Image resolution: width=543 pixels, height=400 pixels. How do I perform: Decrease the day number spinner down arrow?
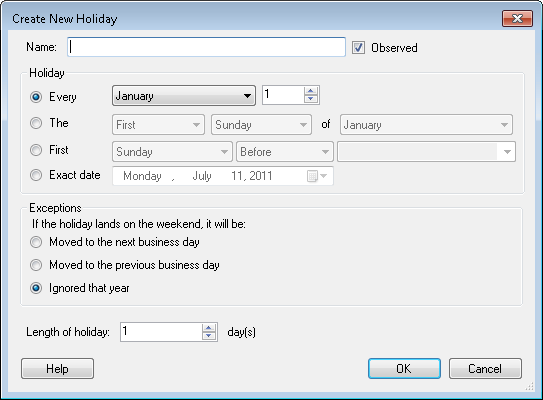coord(311,99)
